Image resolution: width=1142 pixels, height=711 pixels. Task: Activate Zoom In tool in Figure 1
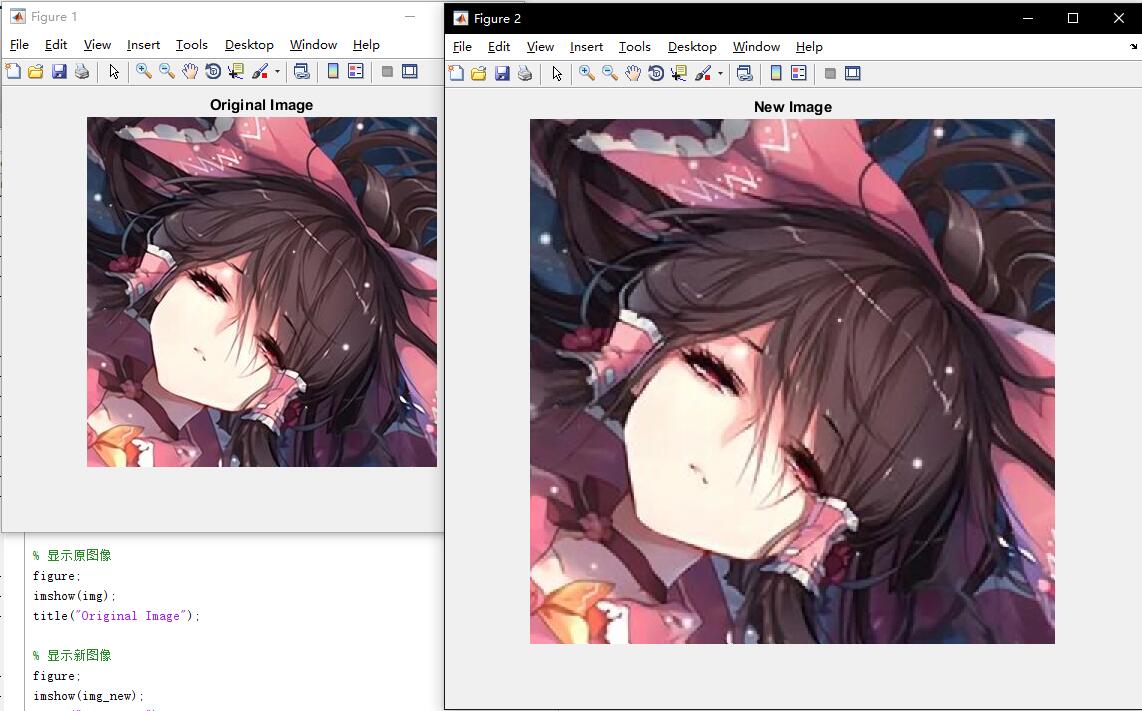(x=144, y=71)
